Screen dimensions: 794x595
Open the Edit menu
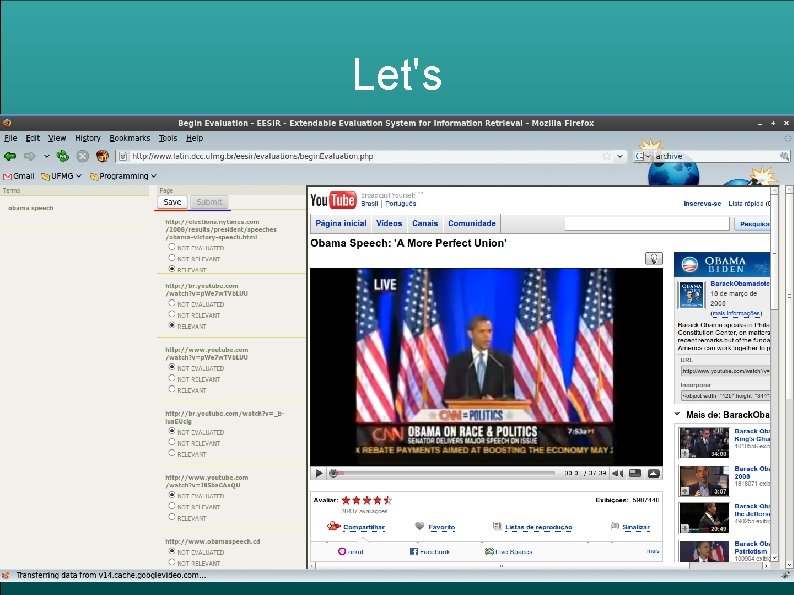click(x=33, y=138)
